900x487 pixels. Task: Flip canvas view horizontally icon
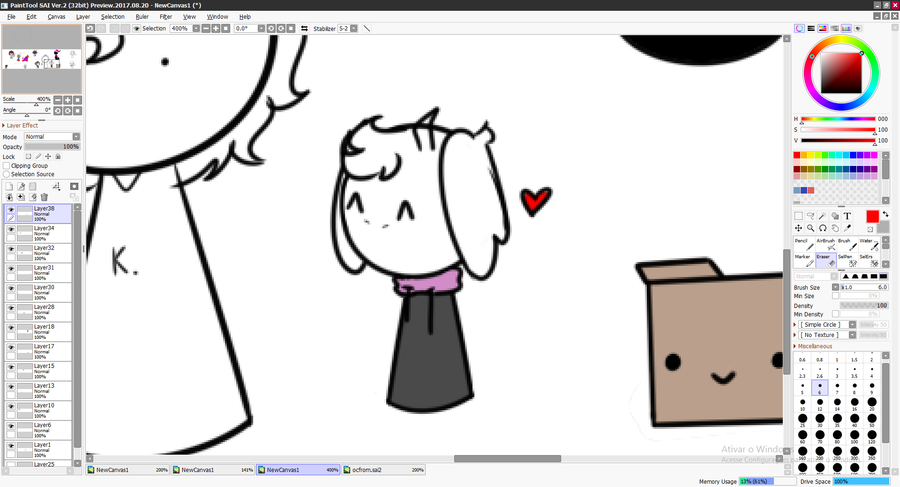click(x=304, y=28)
